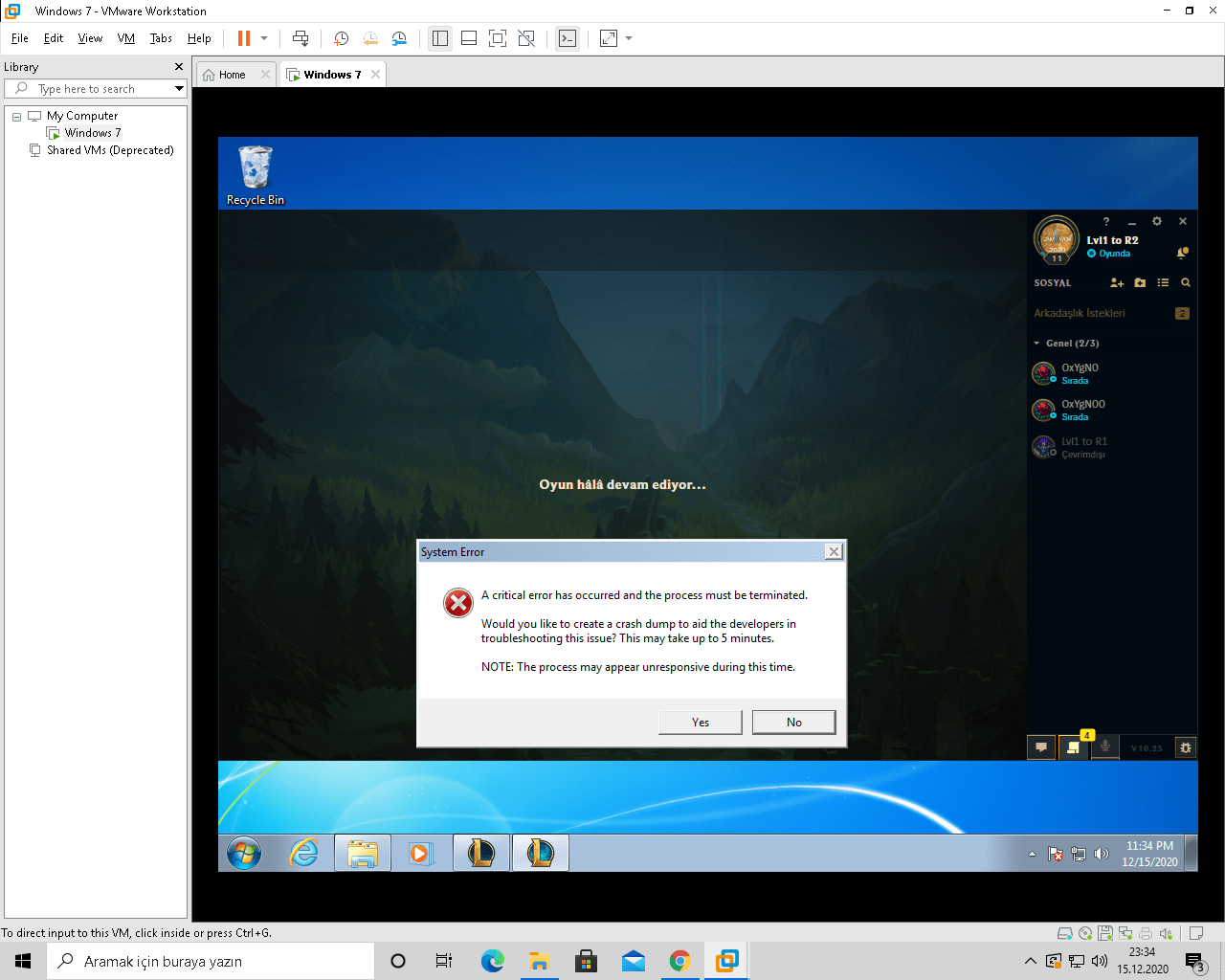
Task: Select friend OxYgNOO
Action: [x=1111, y=410]
